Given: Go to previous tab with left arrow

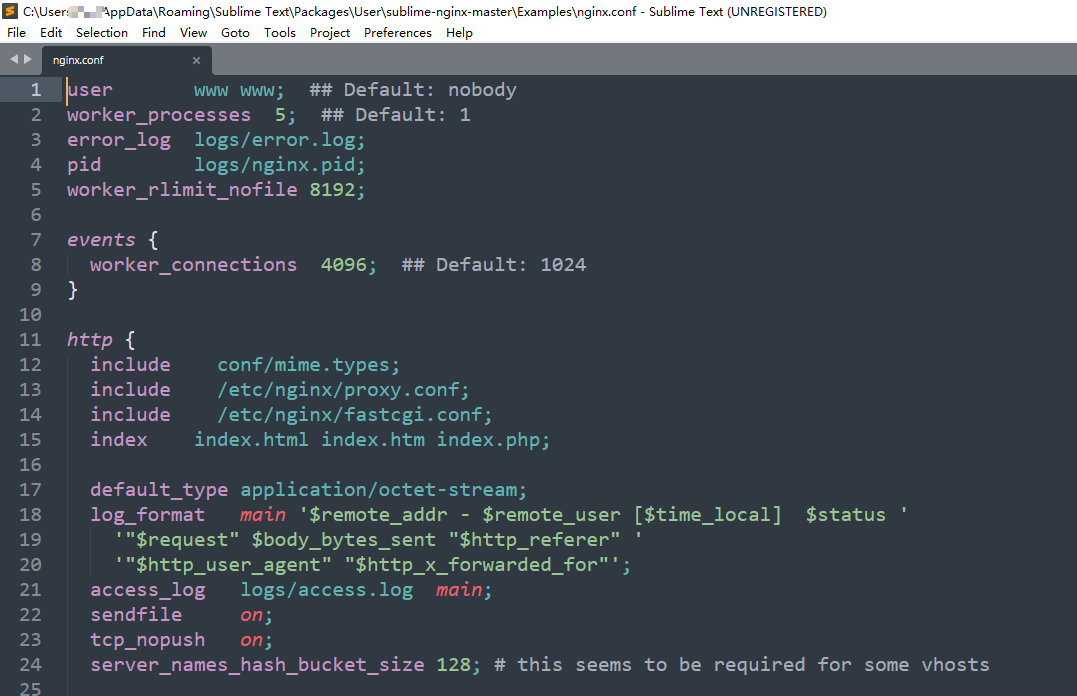Looking at the screenshot, I should [x=14, y=59].
